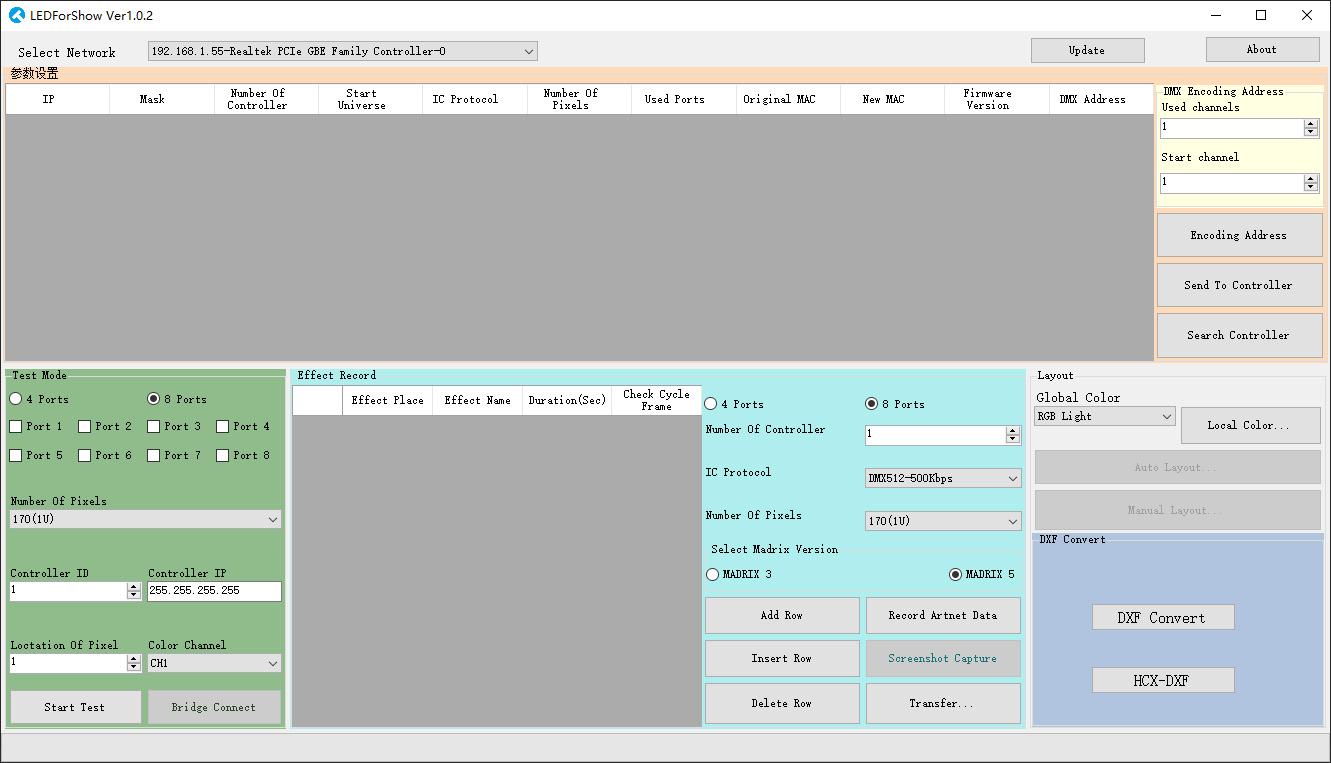Click Record Artnet Data button

pos(943,615)
